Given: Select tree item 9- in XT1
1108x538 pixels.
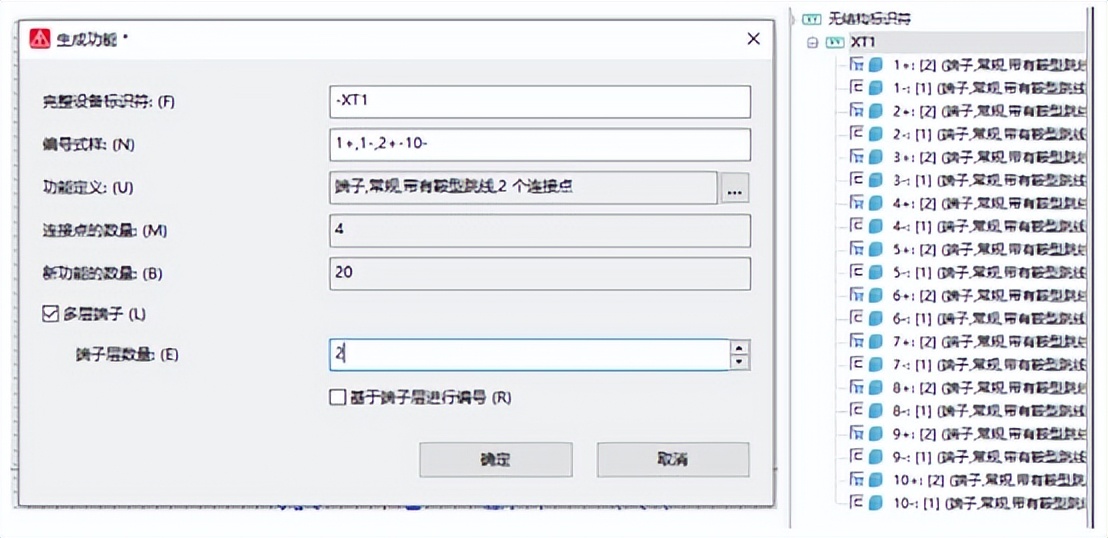Looking at the screenshot, I should (x=967, y=457).
